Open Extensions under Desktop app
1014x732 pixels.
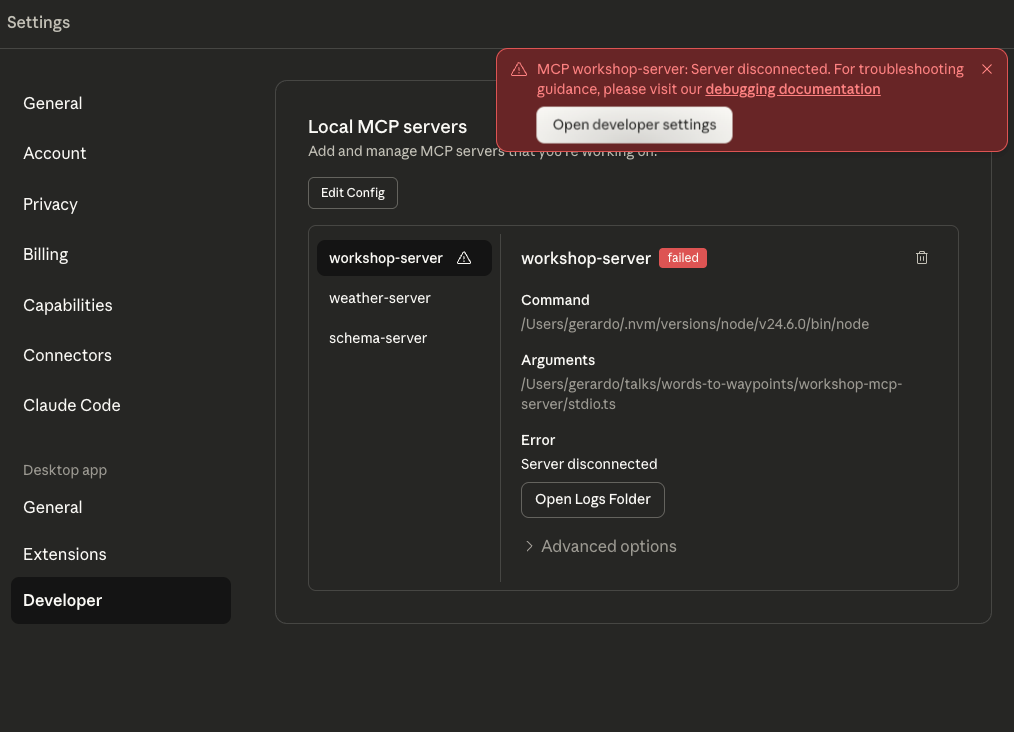[64, 554]
